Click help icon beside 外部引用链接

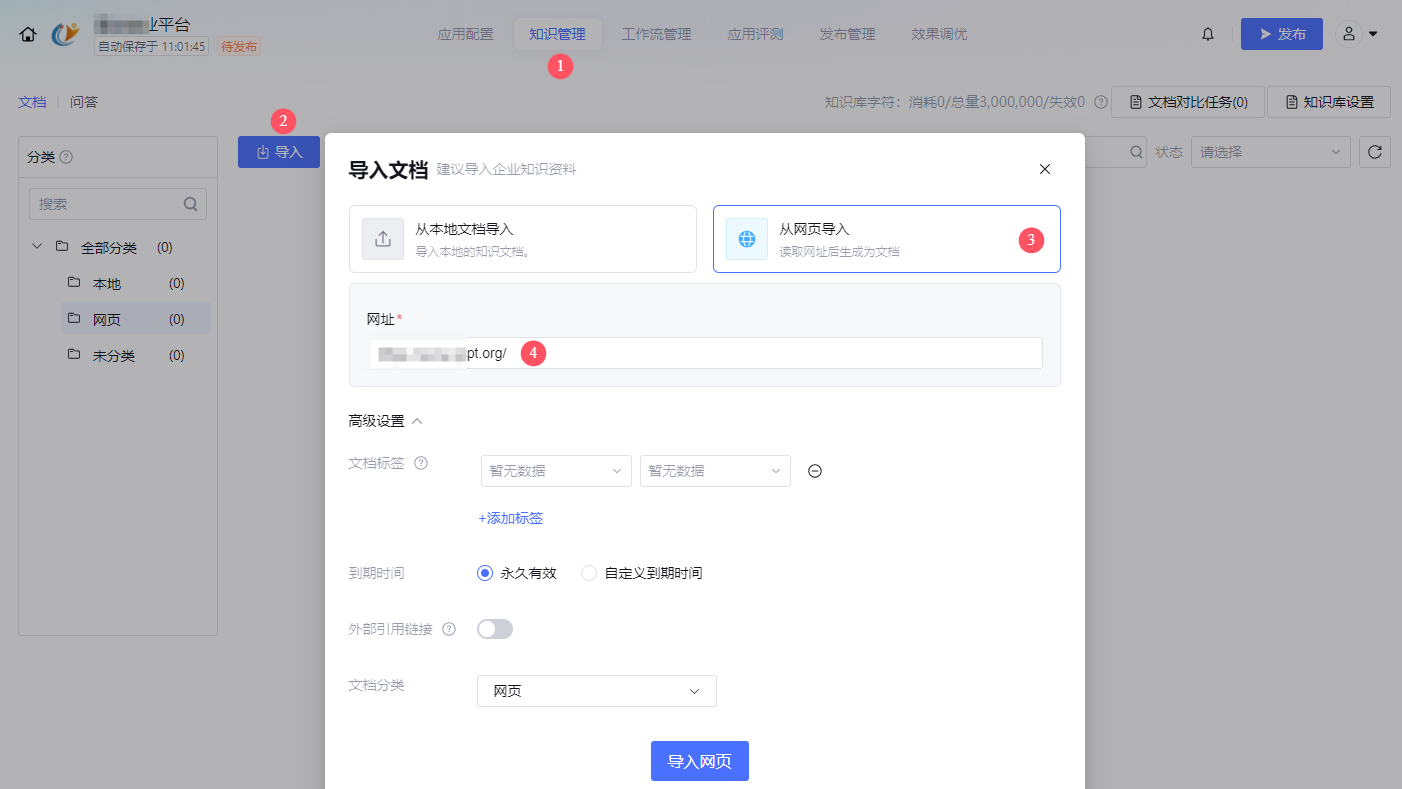(x=449, y=629)
